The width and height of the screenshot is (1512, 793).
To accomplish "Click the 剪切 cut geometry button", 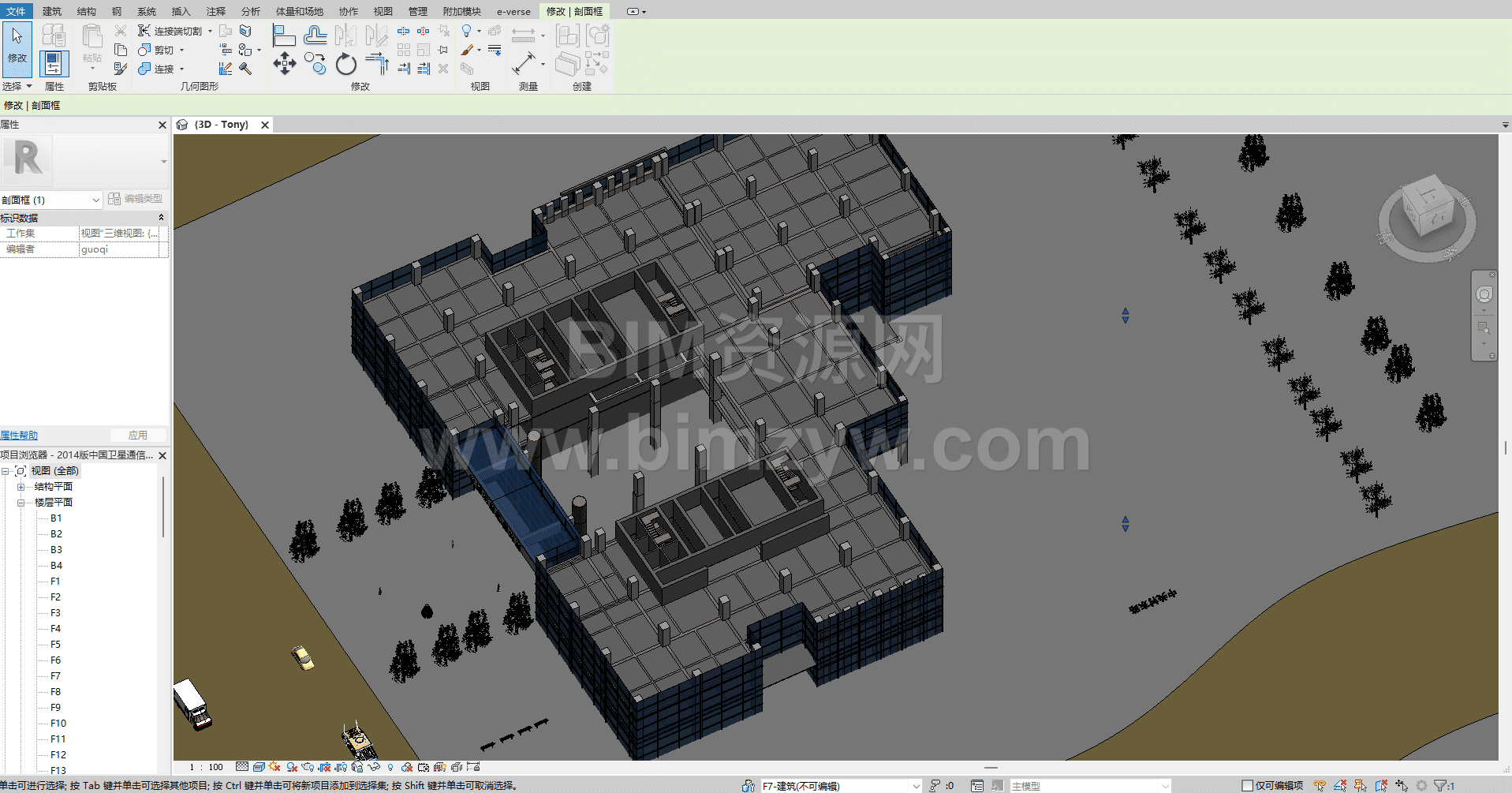I will point(156,50).
